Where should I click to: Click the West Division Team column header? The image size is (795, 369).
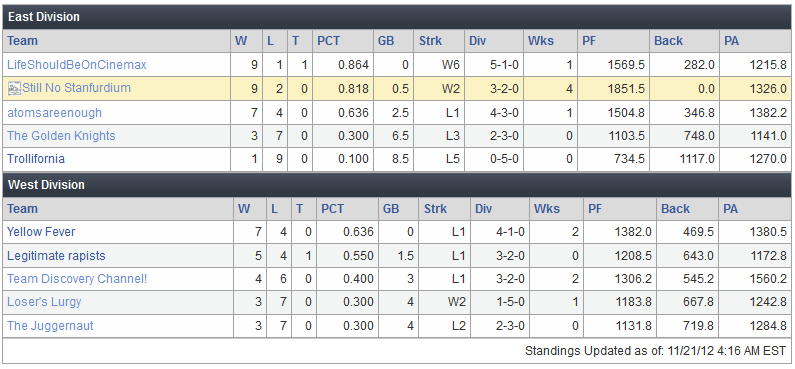pyautogui.click(x=23, y=209)
